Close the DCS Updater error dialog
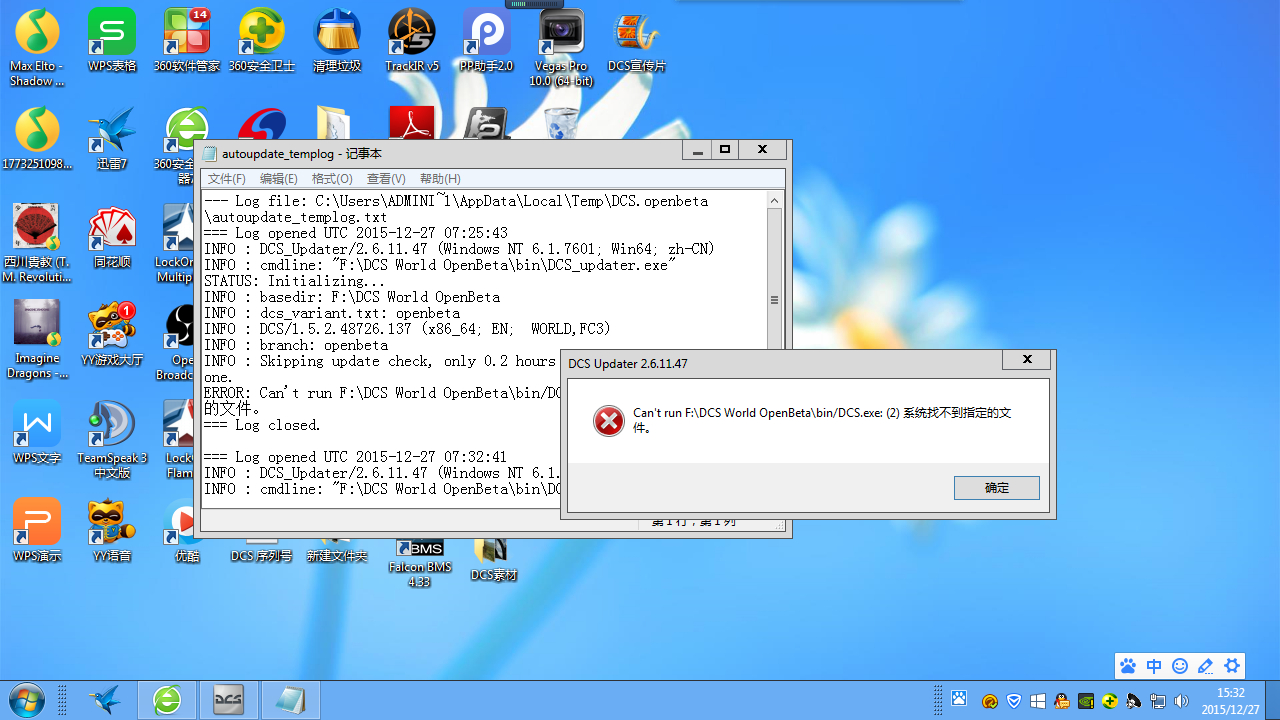Image resolution: width=1280 pixels, height=720 pixels. coord(1027,360)
